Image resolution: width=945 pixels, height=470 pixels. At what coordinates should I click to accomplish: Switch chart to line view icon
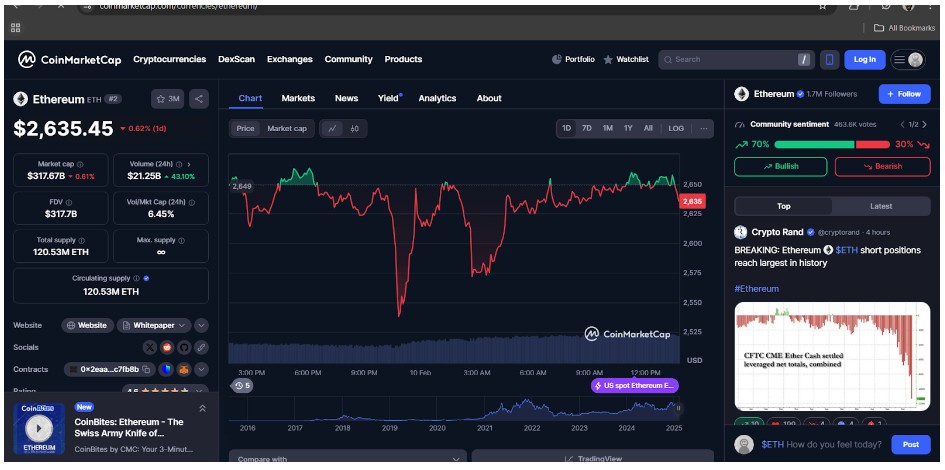332,128
